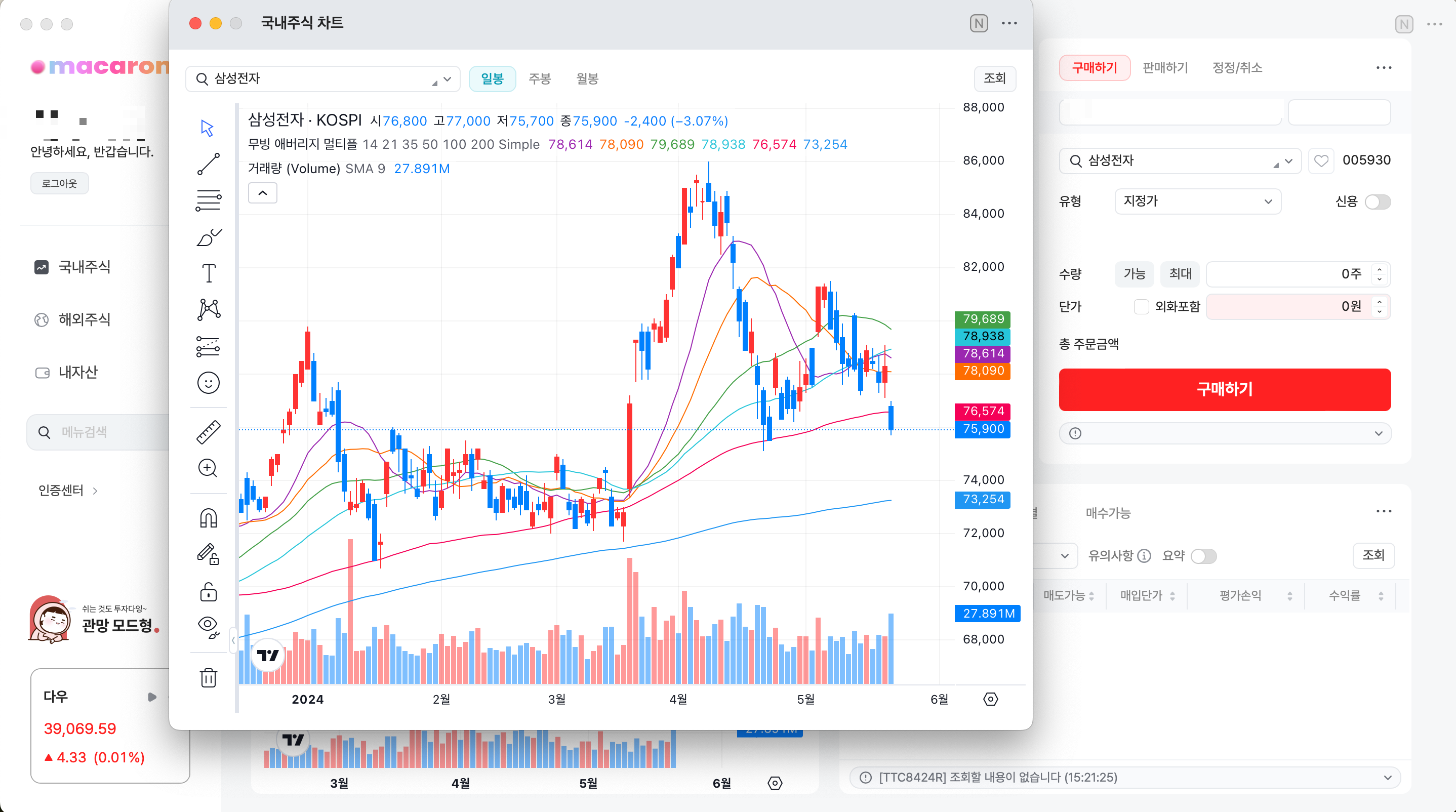Open the chart patterns tool
This screenshot has height=812, width=1456.
(x=209, y=310)
